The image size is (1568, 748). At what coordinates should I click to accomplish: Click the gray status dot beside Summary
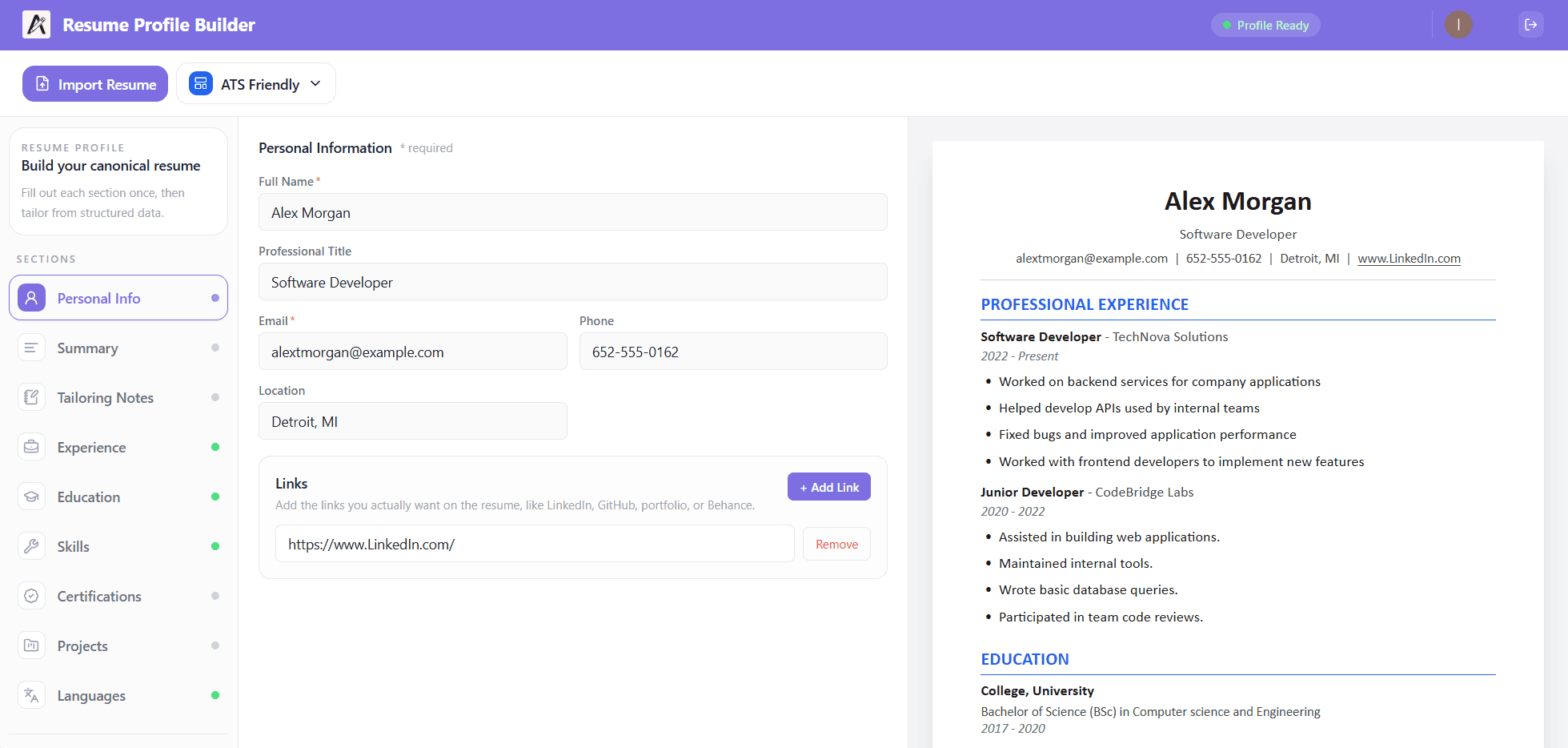pos(215,348)
